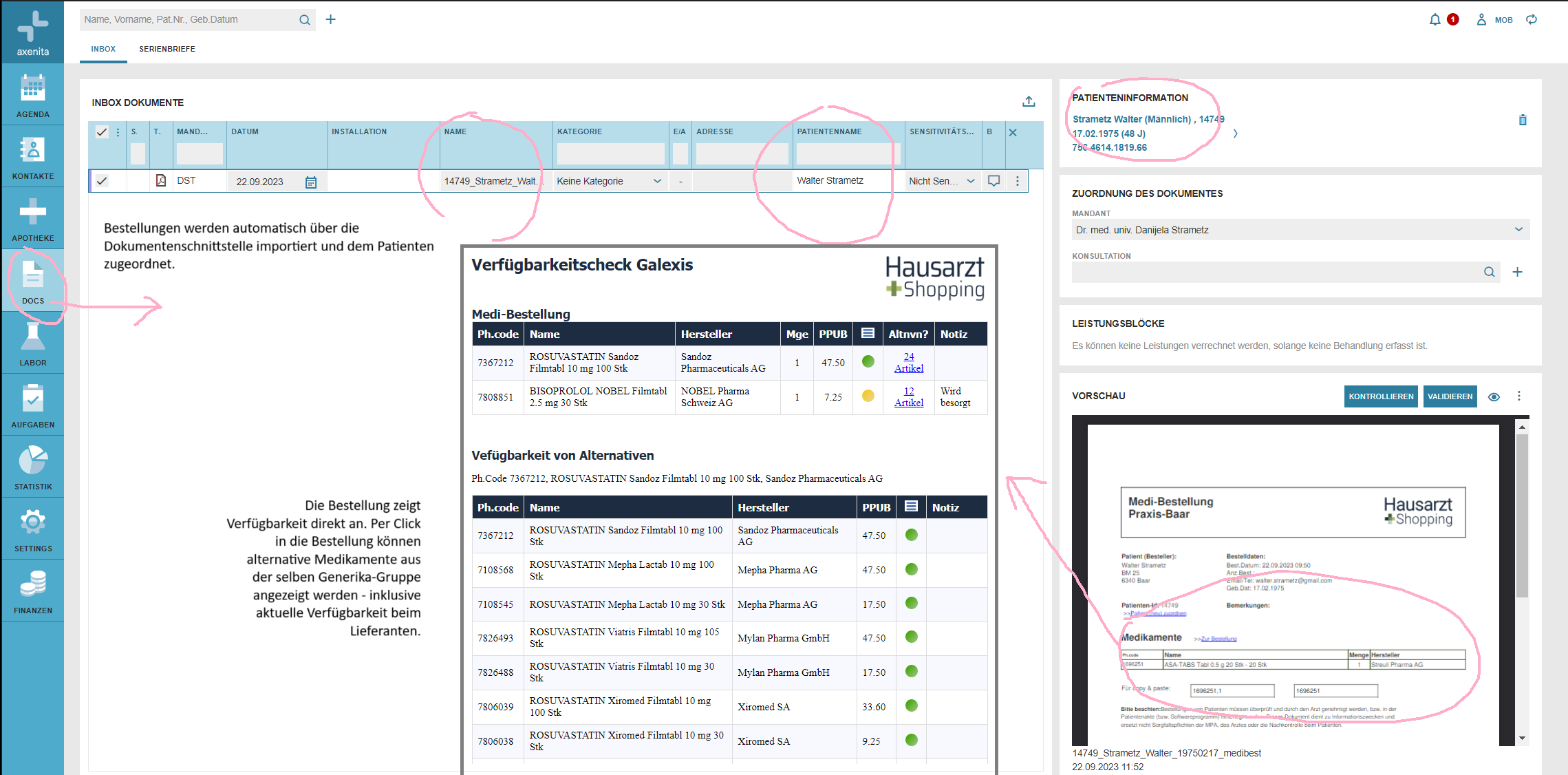This screenshot has width=1568, height=775.
Task: Open the Settings module
Action: point(32,529)
